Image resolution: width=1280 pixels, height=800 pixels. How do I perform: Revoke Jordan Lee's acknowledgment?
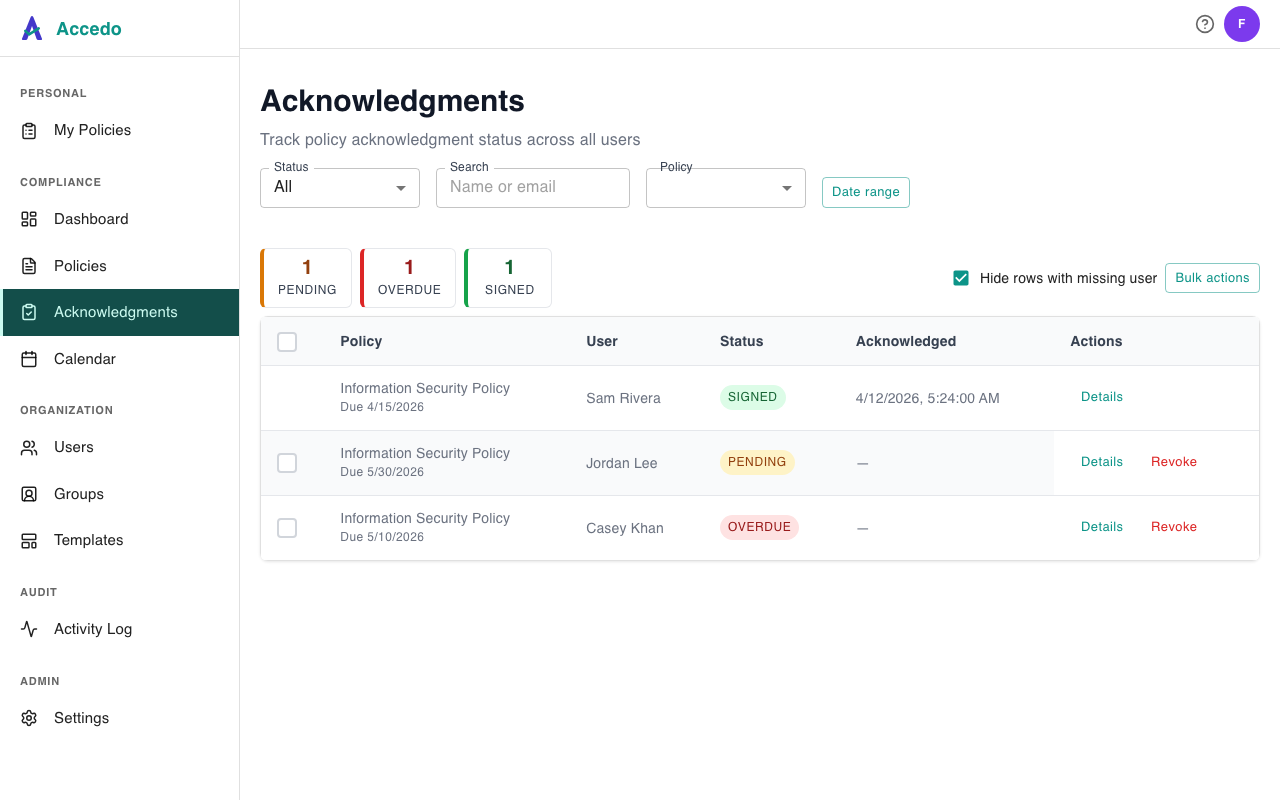(1174, 462)
